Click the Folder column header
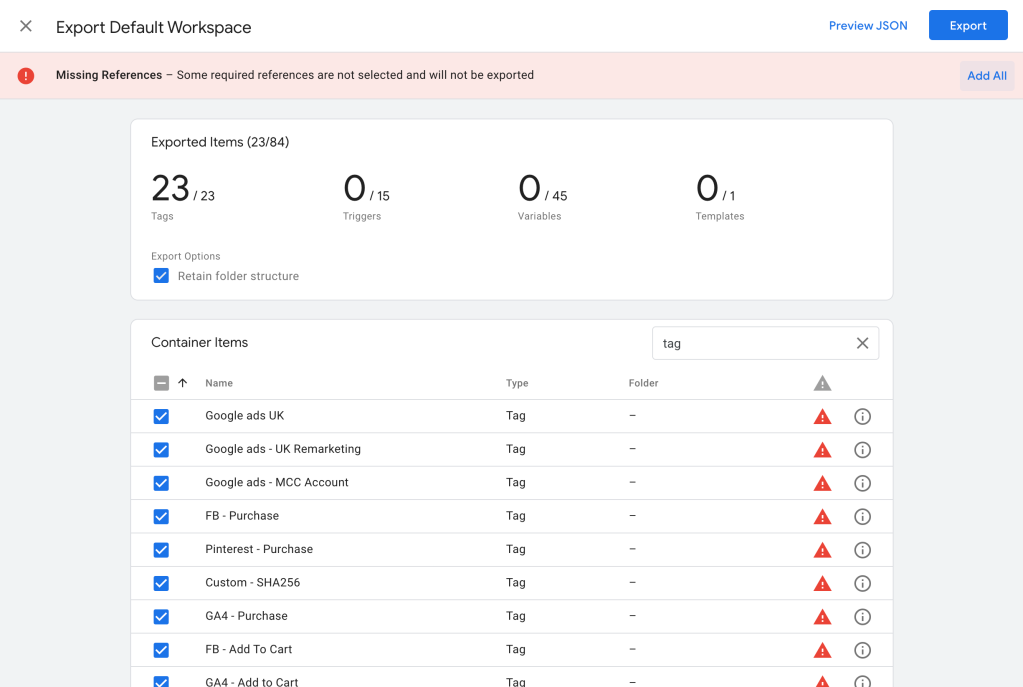Image resolution: width=1023 pixels, height=687 pixels. point(643,383)
